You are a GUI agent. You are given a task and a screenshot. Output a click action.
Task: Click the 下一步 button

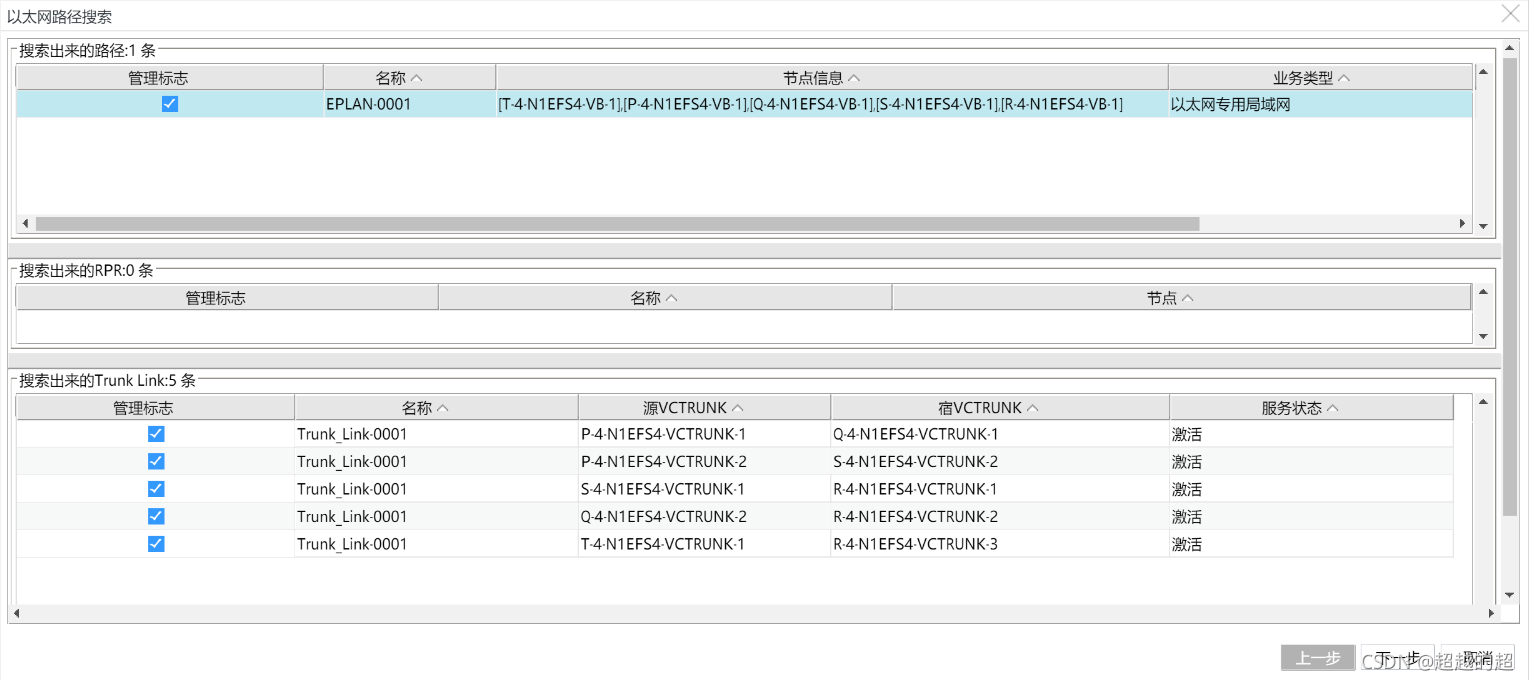(1397, 658)
